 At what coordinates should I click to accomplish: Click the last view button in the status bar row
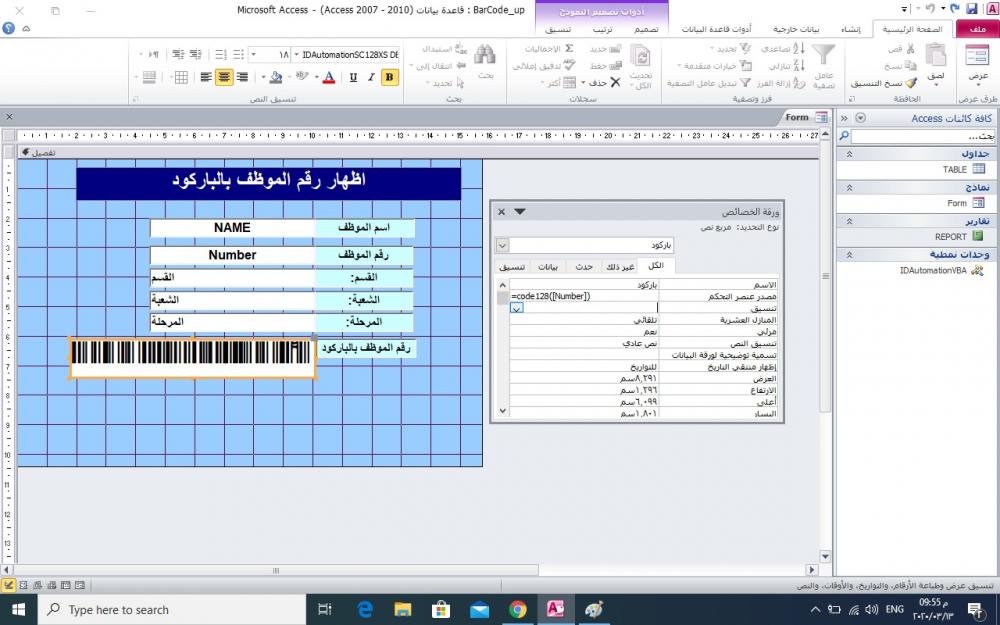[x=80, y=585]
